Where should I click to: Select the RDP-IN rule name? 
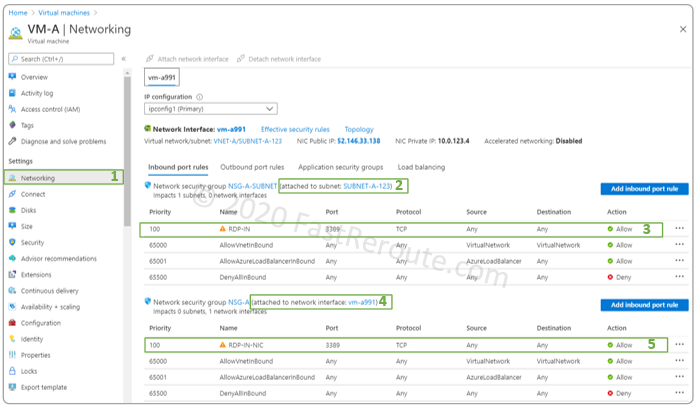[x=239, y=229]
